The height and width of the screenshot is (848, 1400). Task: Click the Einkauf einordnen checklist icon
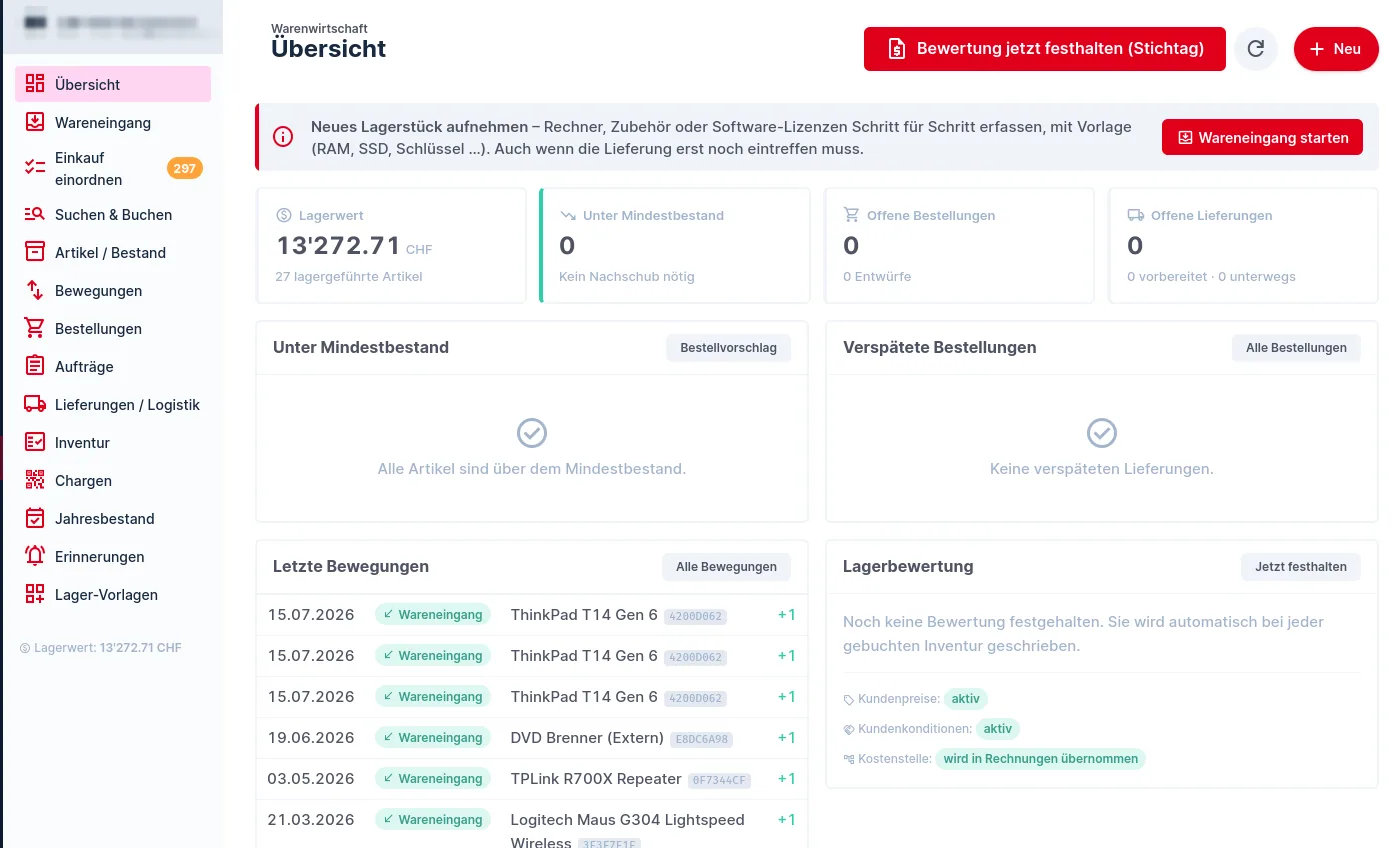pos(35,168)
